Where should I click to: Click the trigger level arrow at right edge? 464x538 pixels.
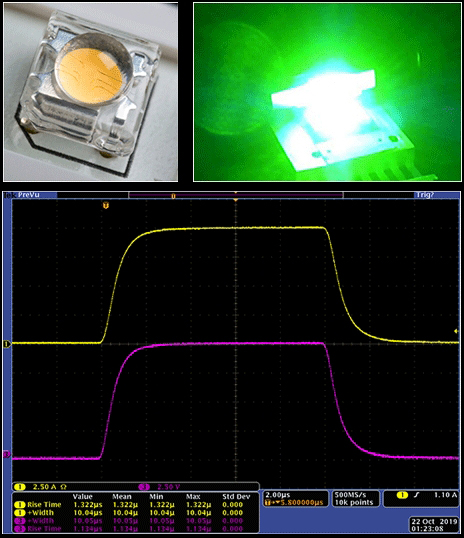[456, 331]
